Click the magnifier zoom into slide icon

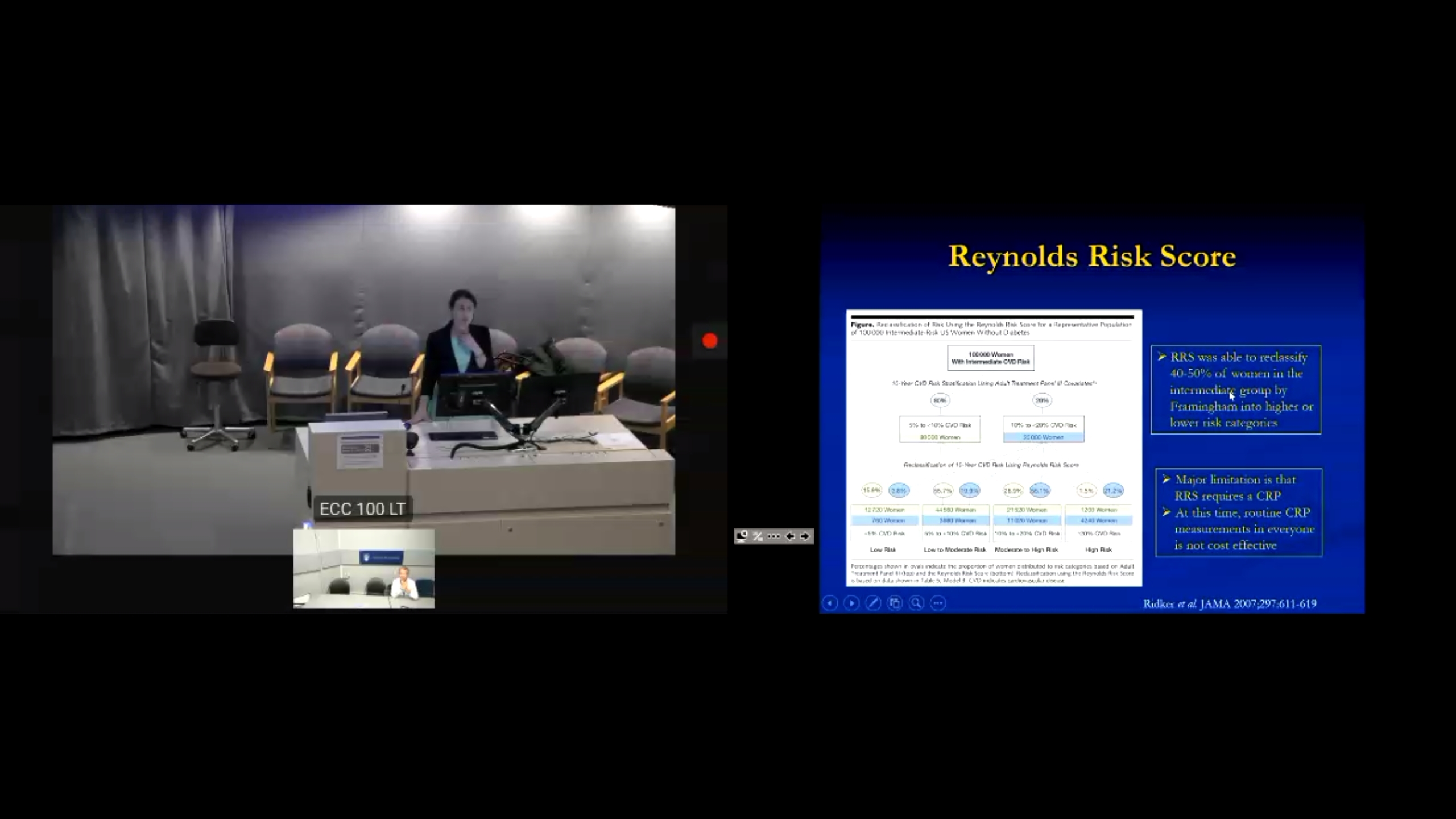point(916,603)
